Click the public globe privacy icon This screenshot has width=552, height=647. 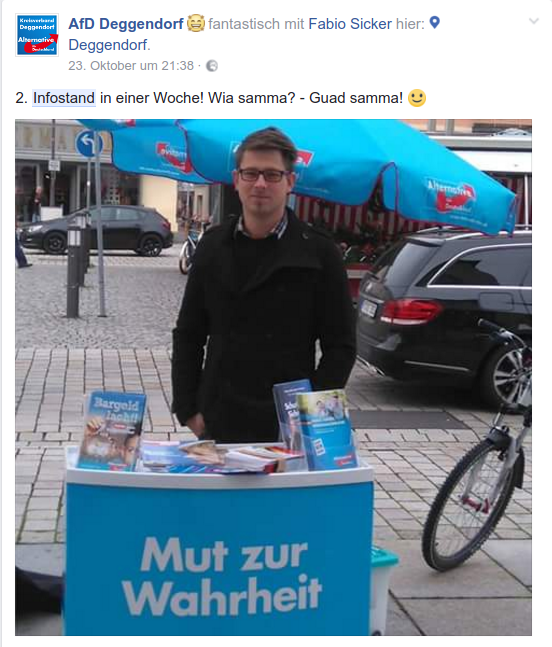point(212,66)
